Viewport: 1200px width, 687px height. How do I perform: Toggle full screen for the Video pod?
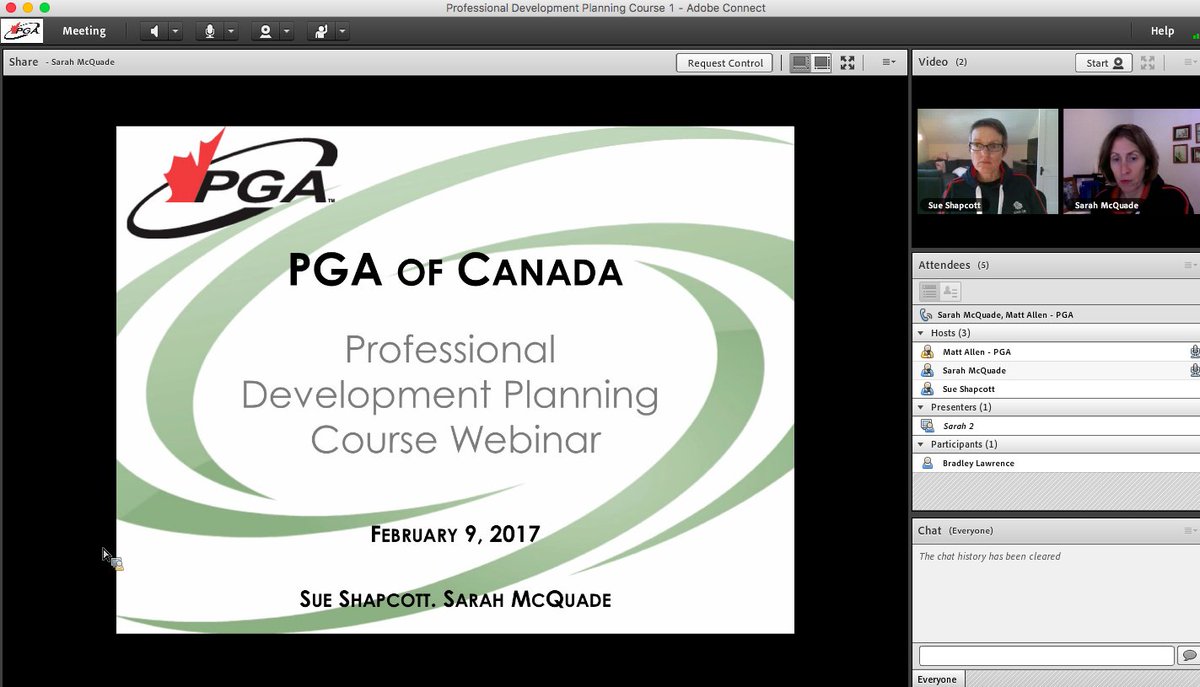pos(1148,62)
